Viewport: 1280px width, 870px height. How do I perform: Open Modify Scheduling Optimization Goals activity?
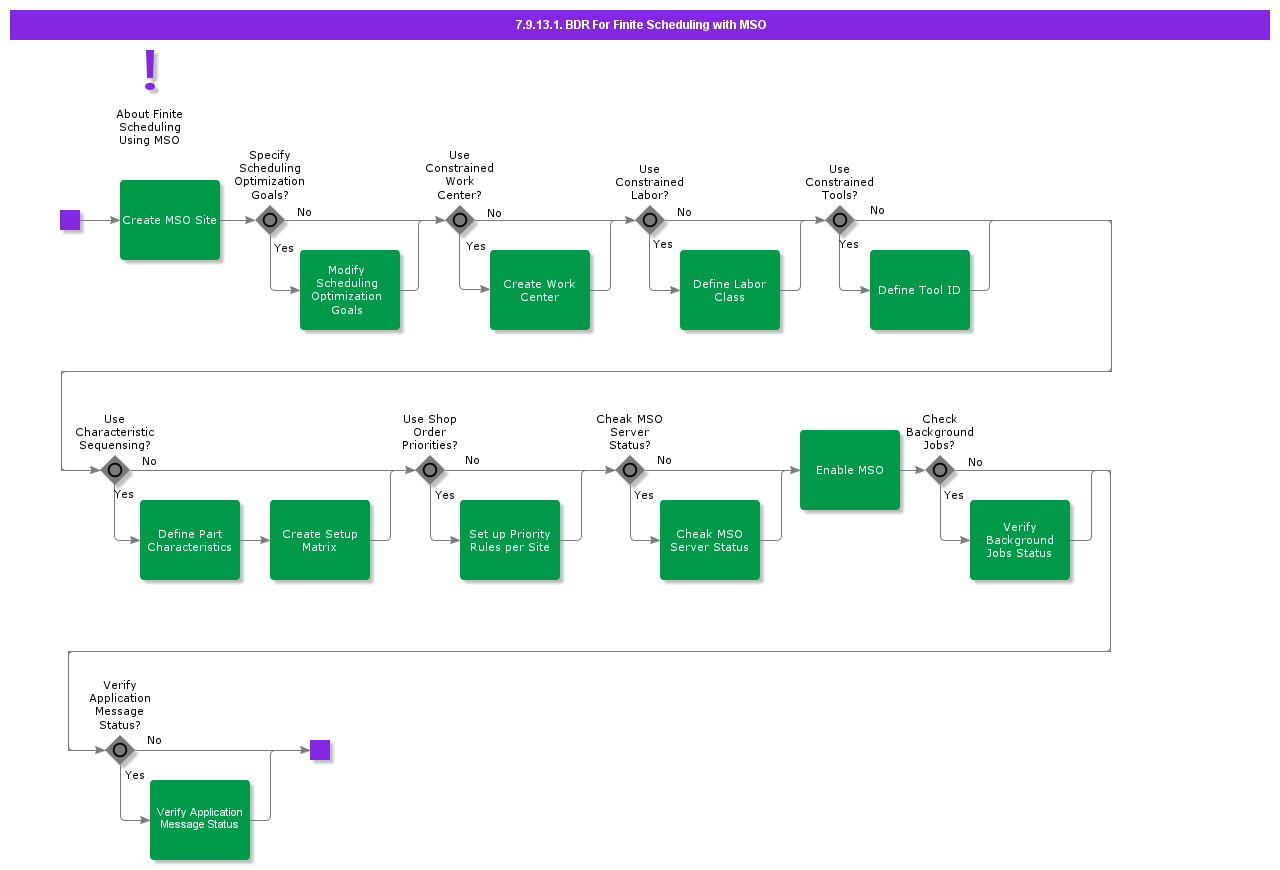[350, 290]
